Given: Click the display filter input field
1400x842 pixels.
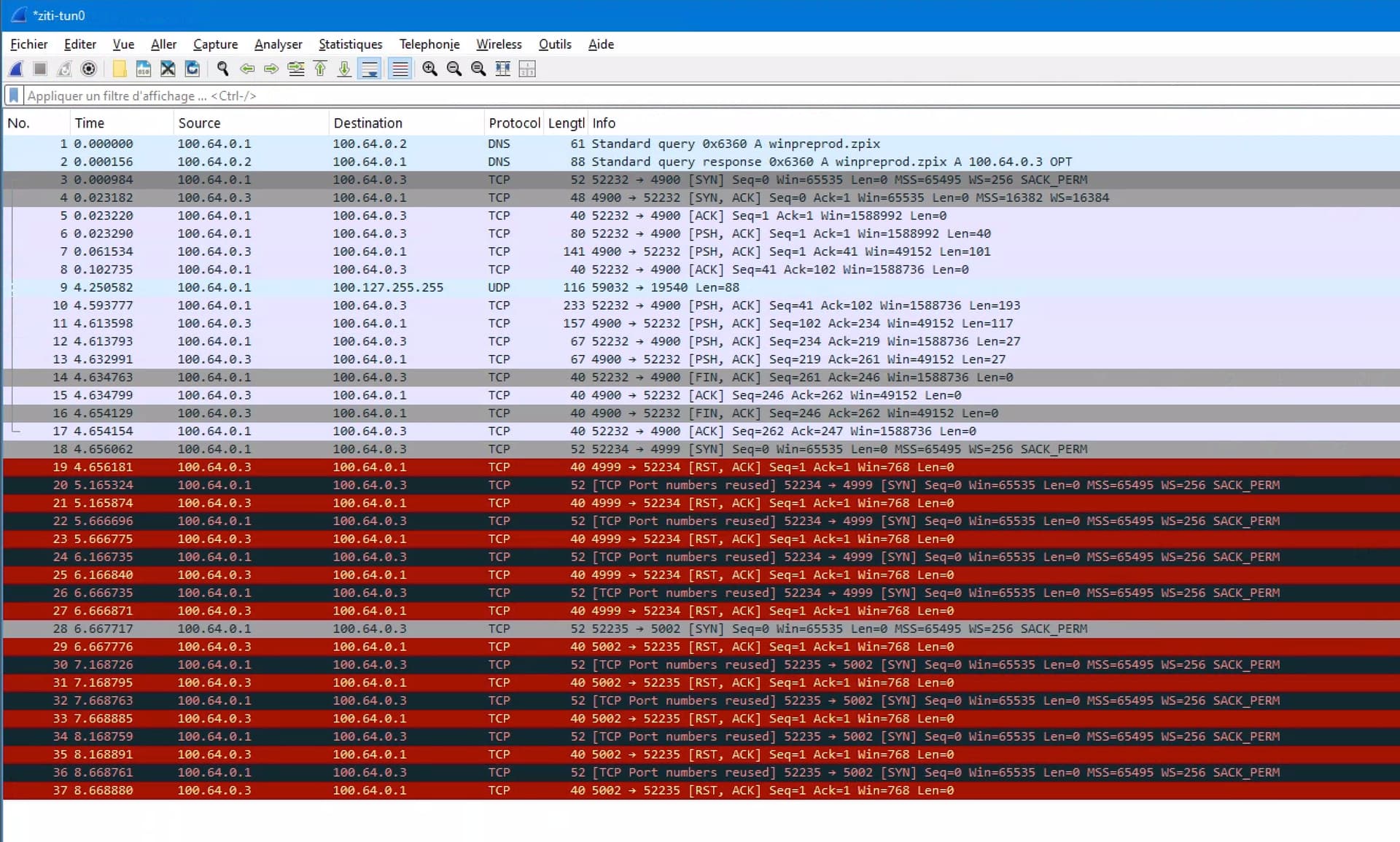Looking at the screenshot, I should (707, 95).
